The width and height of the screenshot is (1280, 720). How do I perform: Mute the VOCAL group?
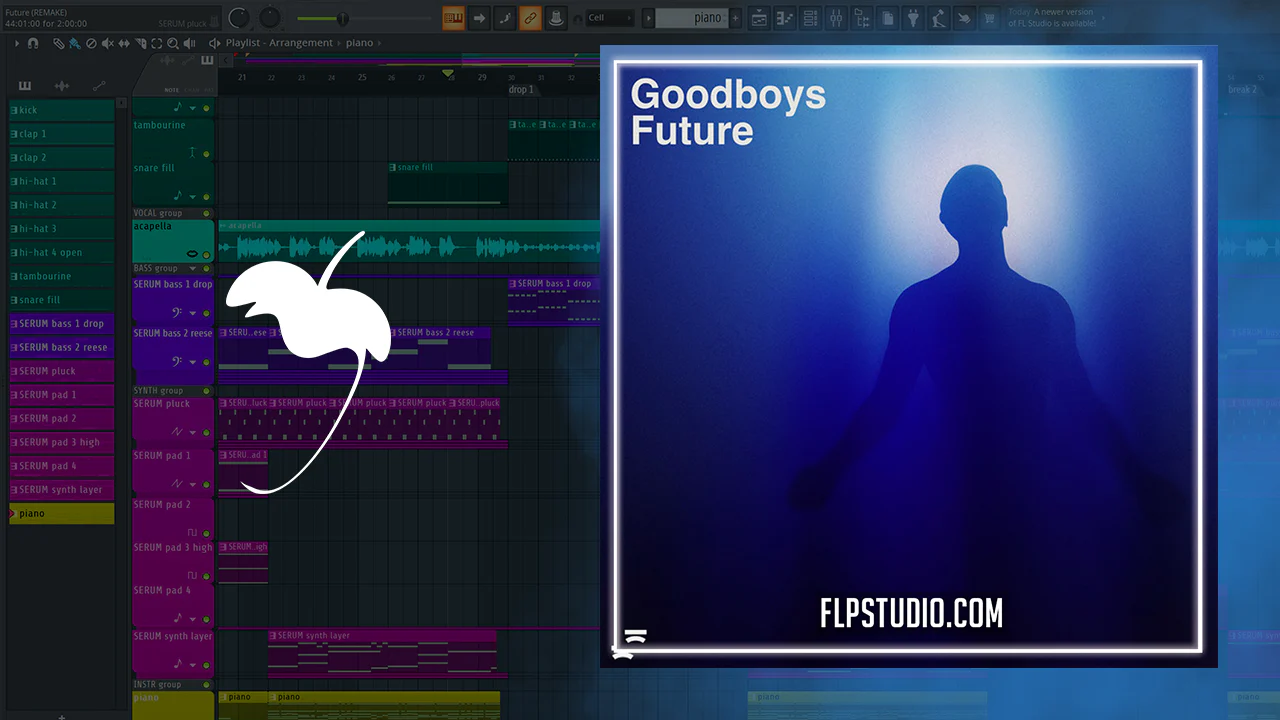tap(207, 213)
